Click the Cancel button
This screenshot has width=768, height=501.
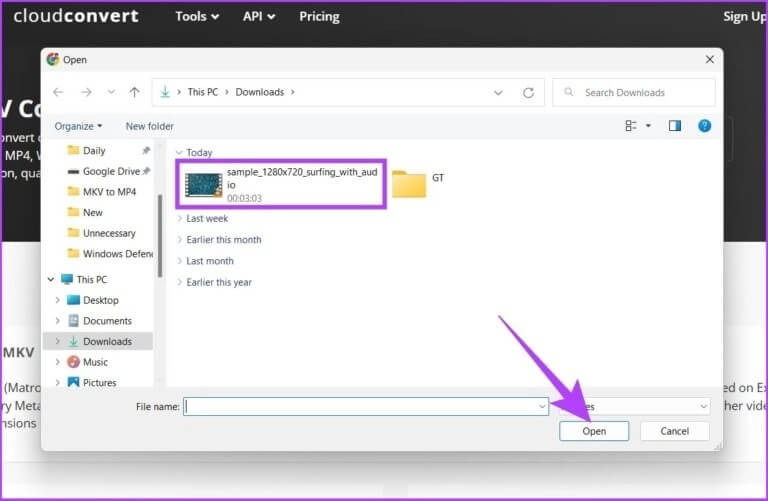tap(674, 431)
